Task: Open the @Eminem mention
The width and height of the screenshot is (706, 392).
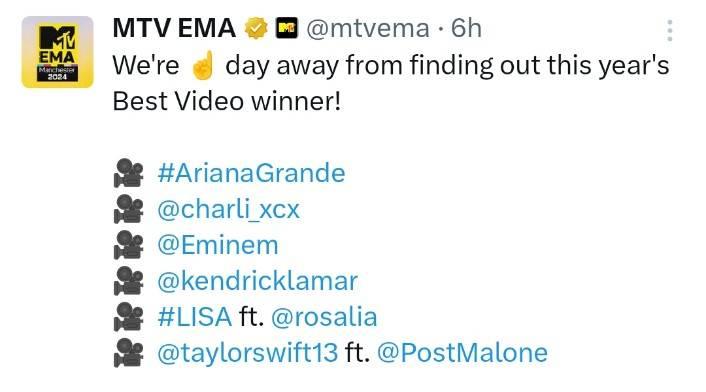Action: (x=218, y=245)
